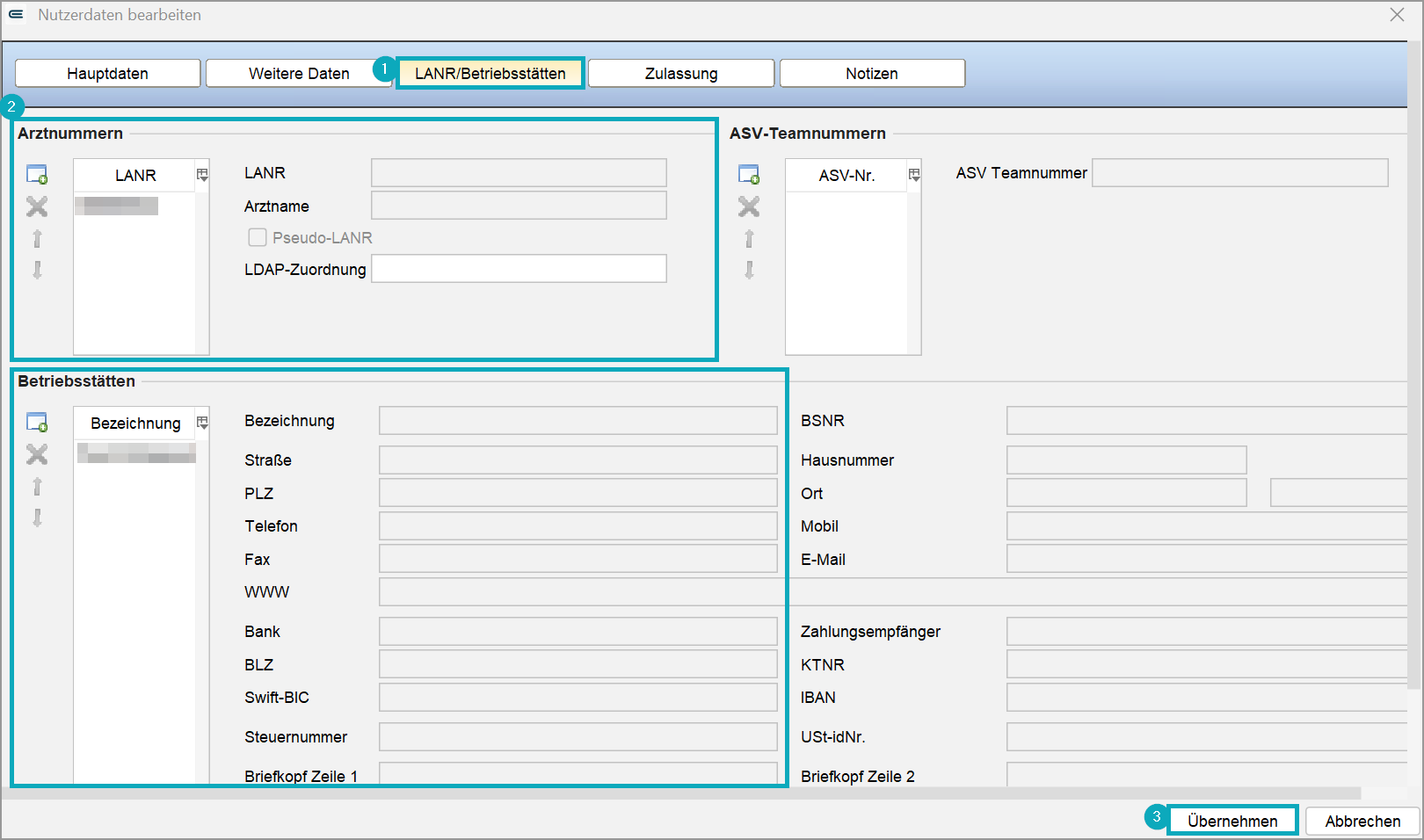Switch to the Weitere Daten tab
Viewport: 1424px width, 840px height.
point(299,73)
